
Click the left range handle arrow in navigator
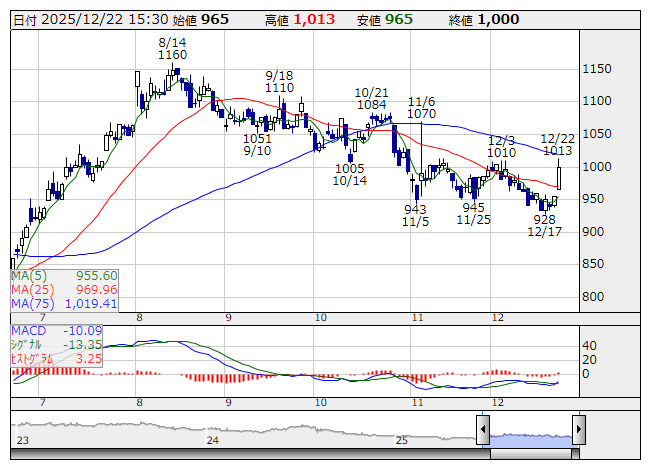click(x=482, y=430)
